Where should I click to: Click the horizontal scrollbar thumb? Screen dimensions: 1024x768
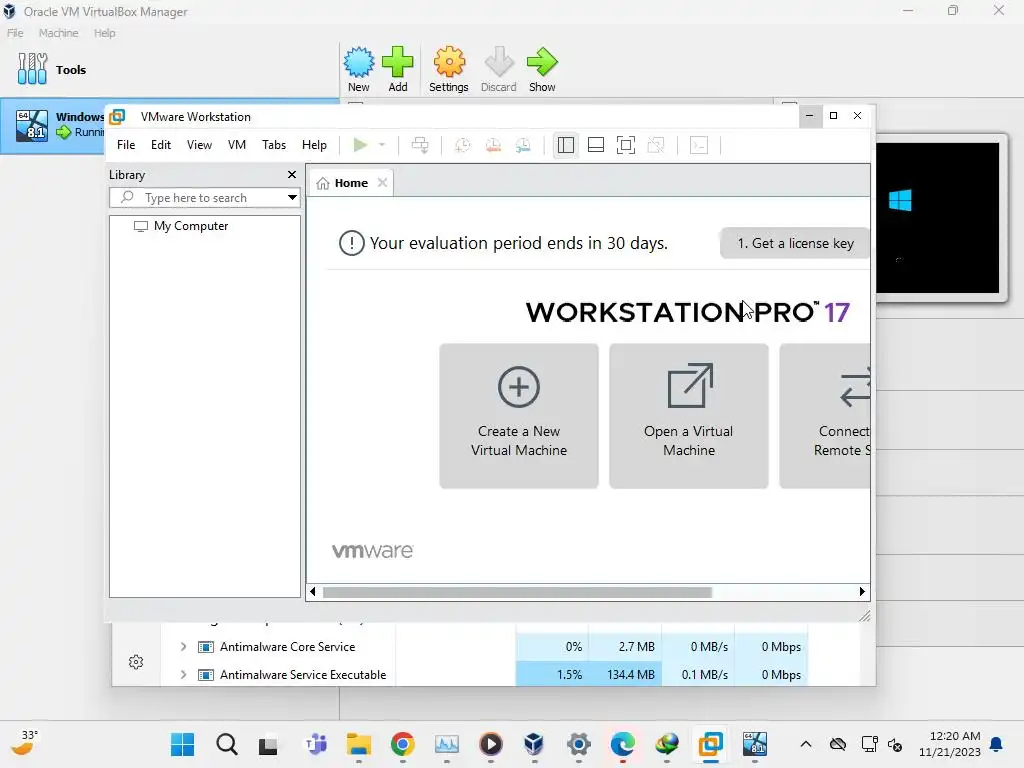517,592
